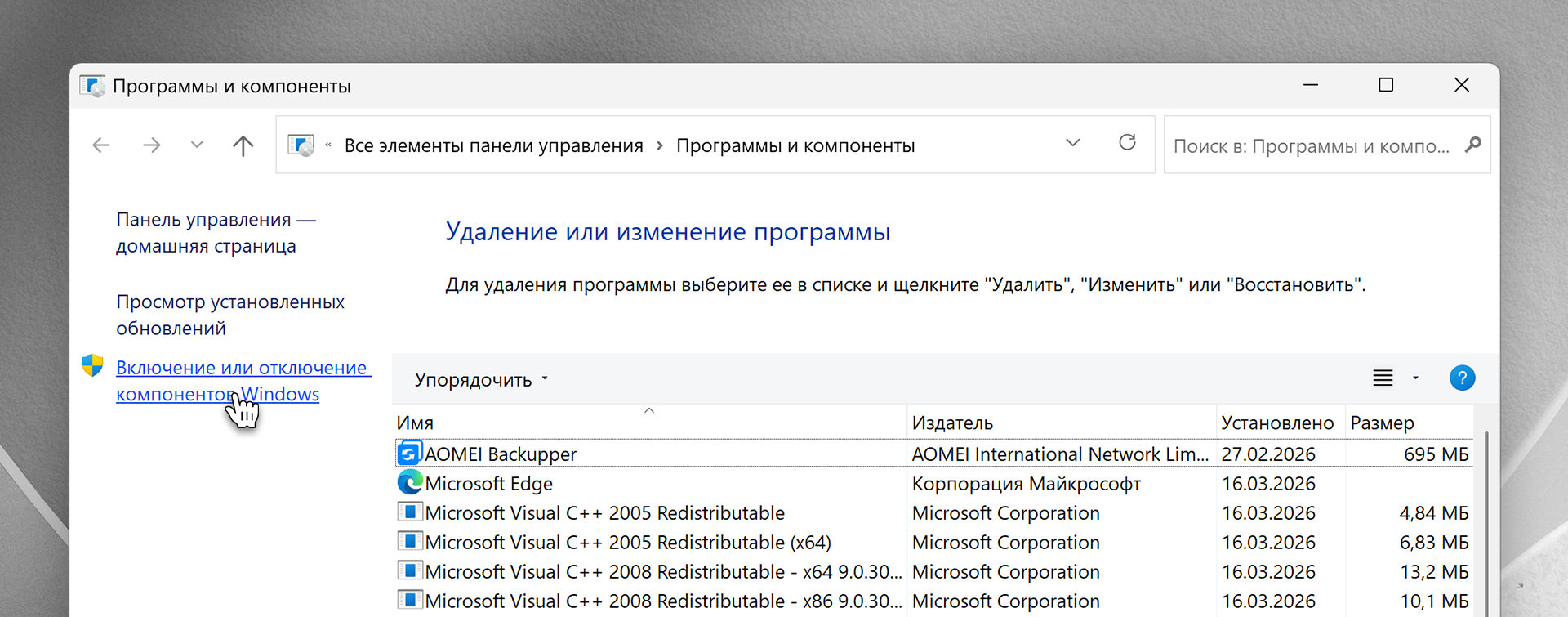Click the Back navigation arrow
Viewport: 1568px width, 617px height.
[101, 145]
